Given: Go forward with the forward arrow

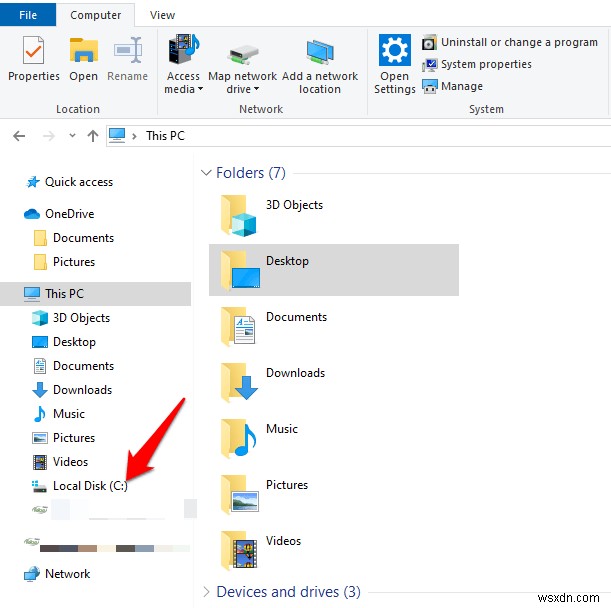Looking at the screenshot, I should click(49, 136).
